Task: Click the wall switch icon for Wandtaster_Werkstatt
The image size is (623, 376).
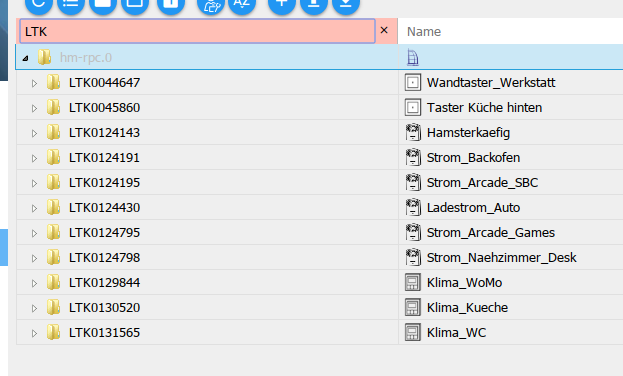Action: tap(413, 83)
